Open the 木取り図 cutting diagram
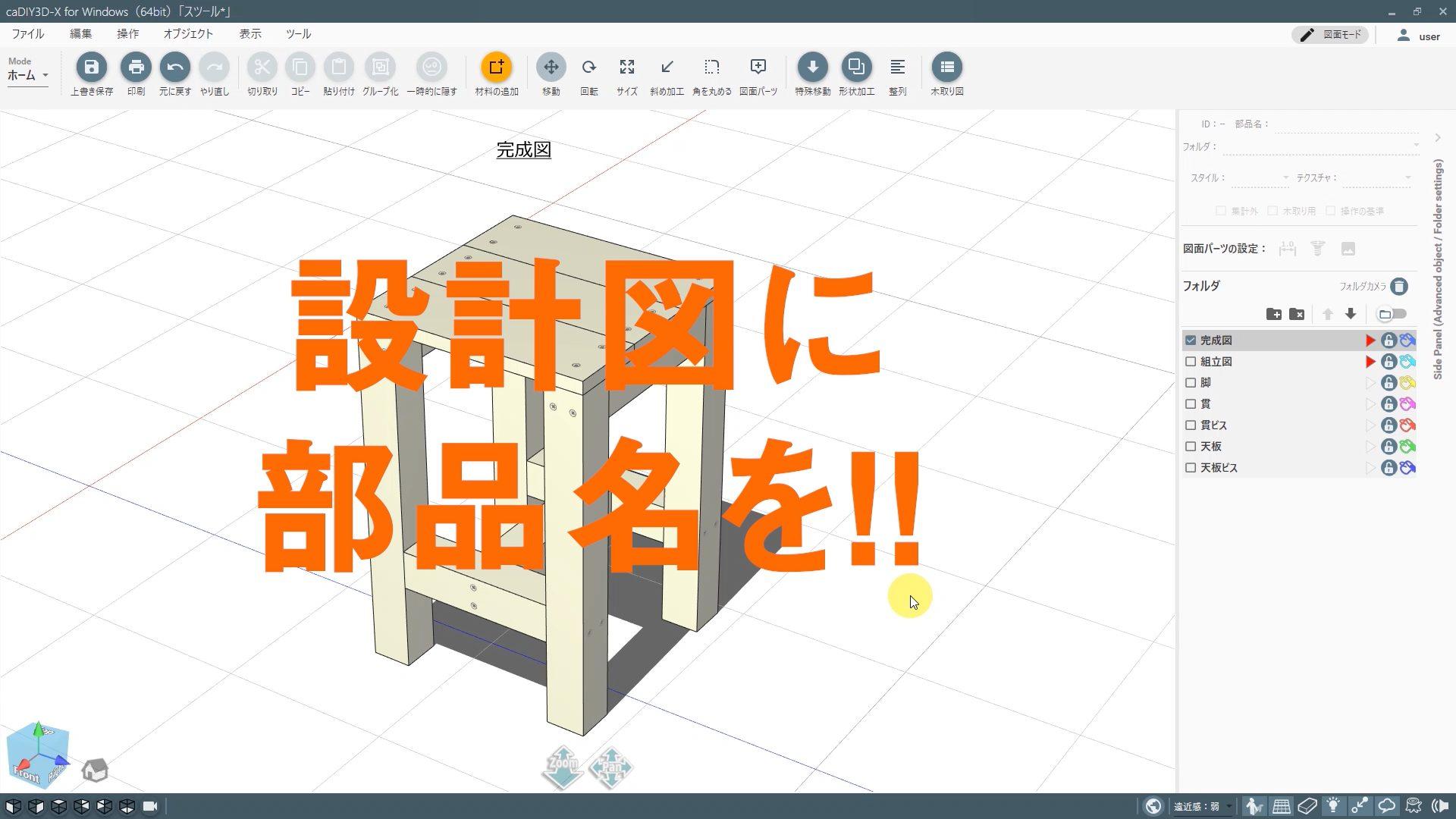1456x819 pixels. point(947,67)
